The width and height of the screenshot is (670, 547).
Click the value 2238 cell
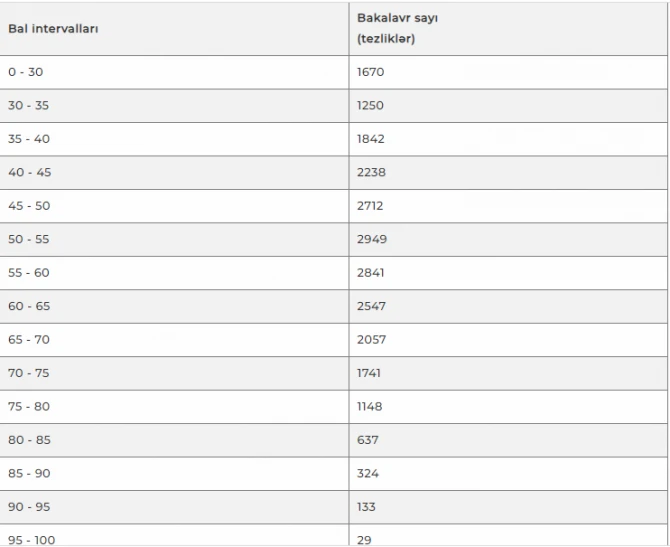(x=508, y=172)
